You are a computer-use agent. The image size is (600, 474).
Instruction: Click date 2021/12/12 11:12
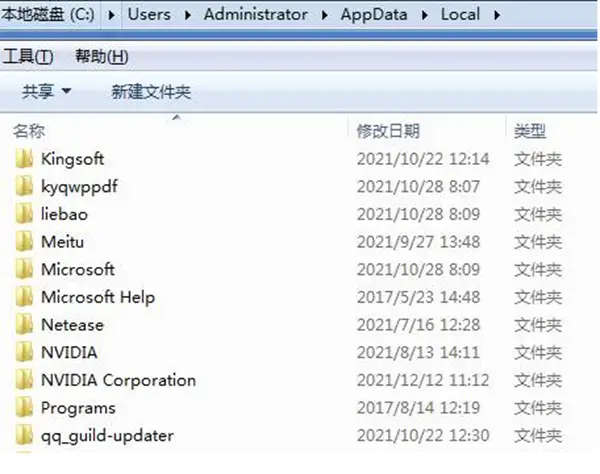click(423, 380)
